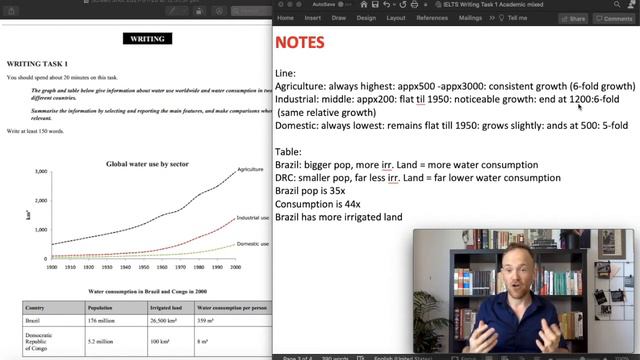The image size is (640, 360).
Task: Click the Home icon in Word title bar
Action: pos(363,4)
